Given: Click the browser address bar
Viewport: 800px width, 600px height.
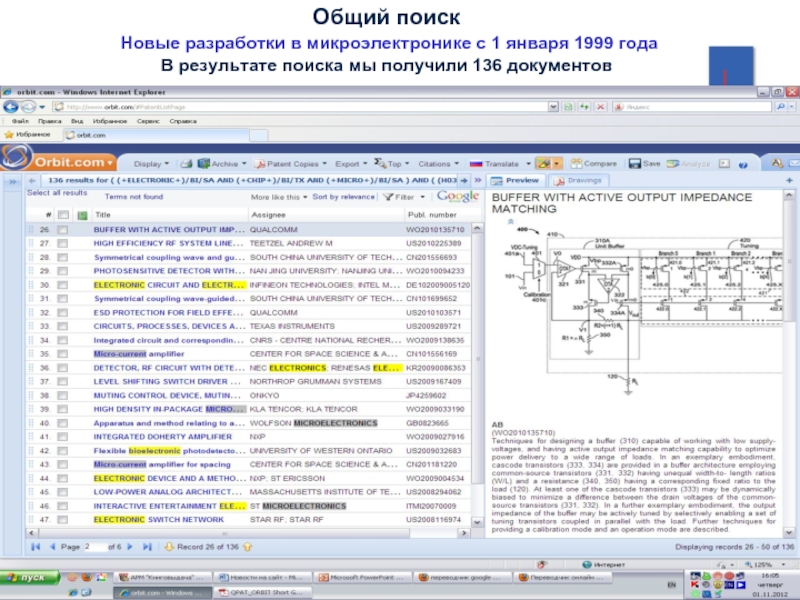Looking at the screenshot, I should tap(301, 107).
